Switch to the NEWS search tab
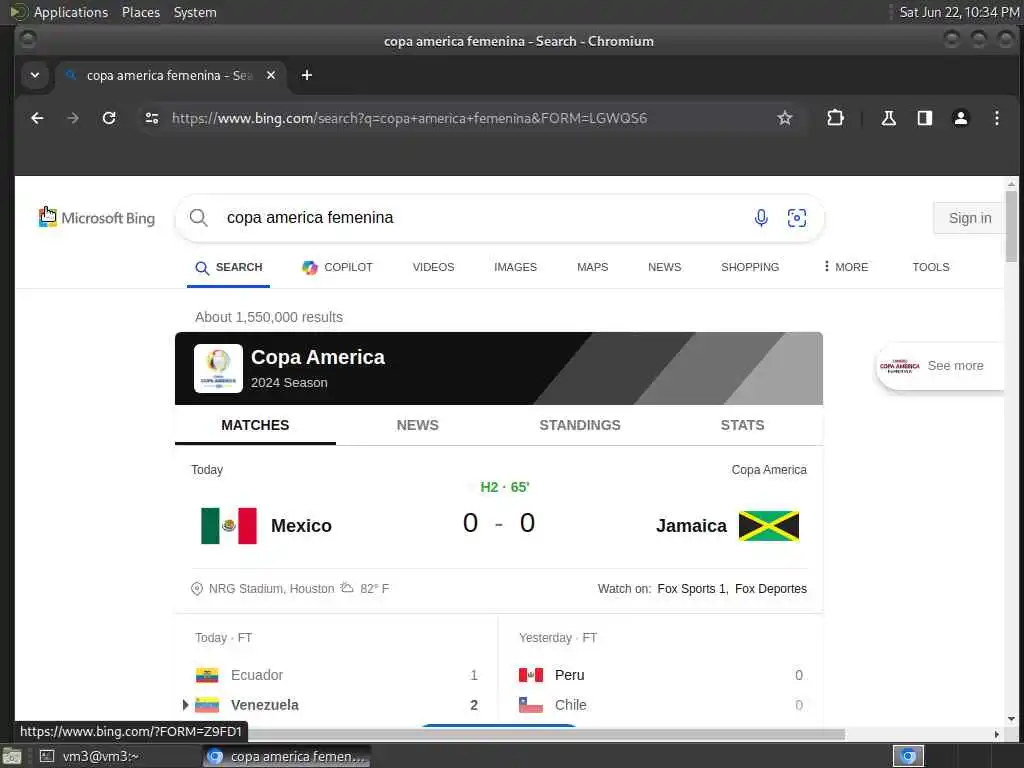Image resolution: width=1024 pixels, height=768 pixels. 664,267
